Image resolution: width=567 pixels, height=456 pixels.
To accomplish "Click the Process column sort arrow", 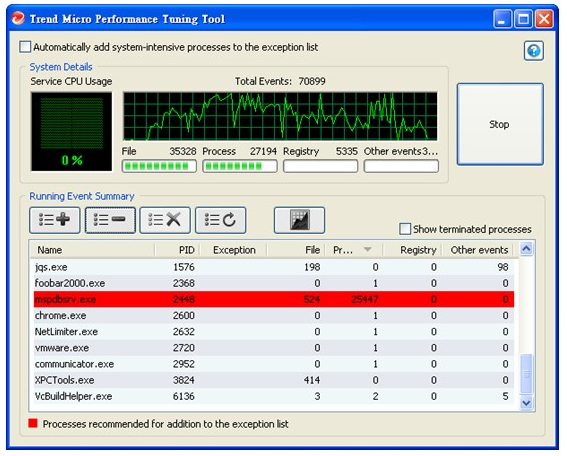I will coord(367,250).
